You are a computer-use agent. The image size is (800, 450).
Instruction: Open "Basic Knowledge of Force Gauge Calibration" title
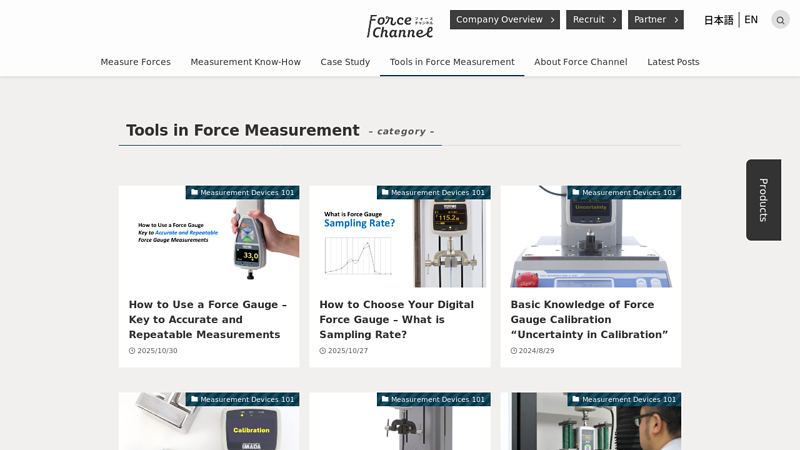pyautogui.click(x=589, y=319)
